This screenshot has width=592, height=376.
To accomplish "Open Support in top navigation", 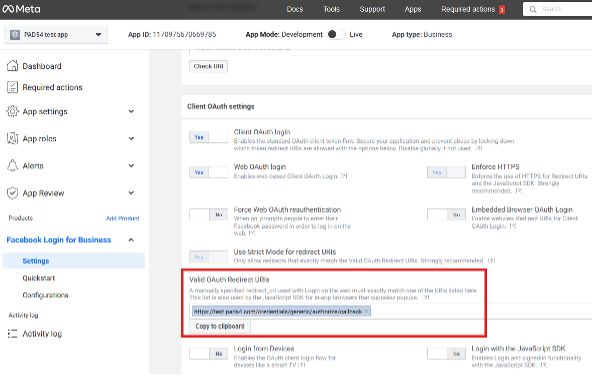I will point(372,9).
